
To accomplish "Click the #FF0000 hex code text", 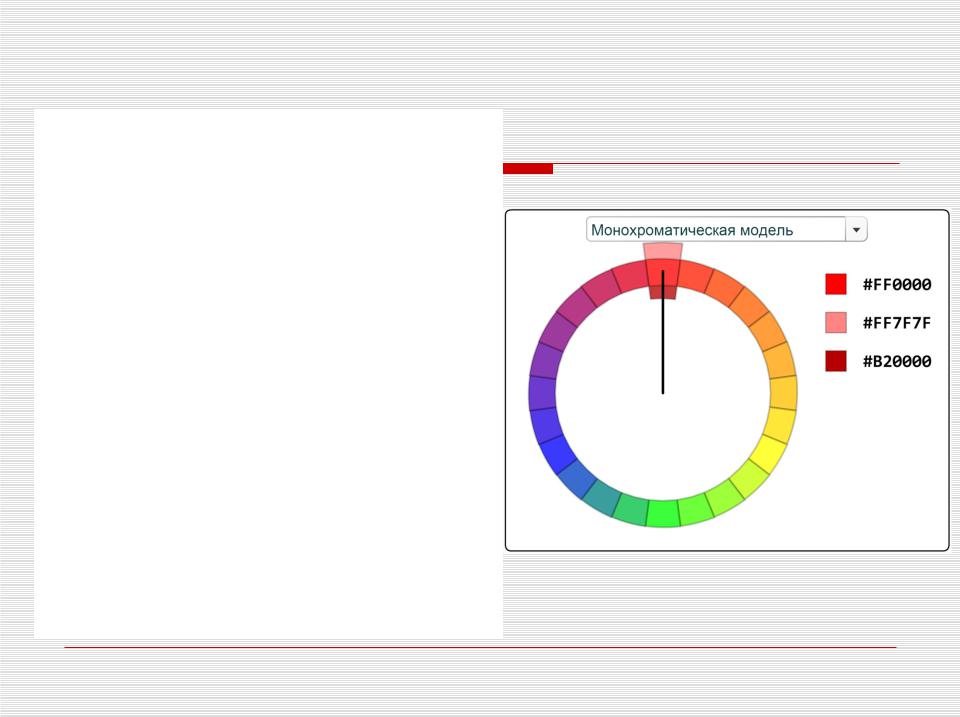I will pos(897,284).
